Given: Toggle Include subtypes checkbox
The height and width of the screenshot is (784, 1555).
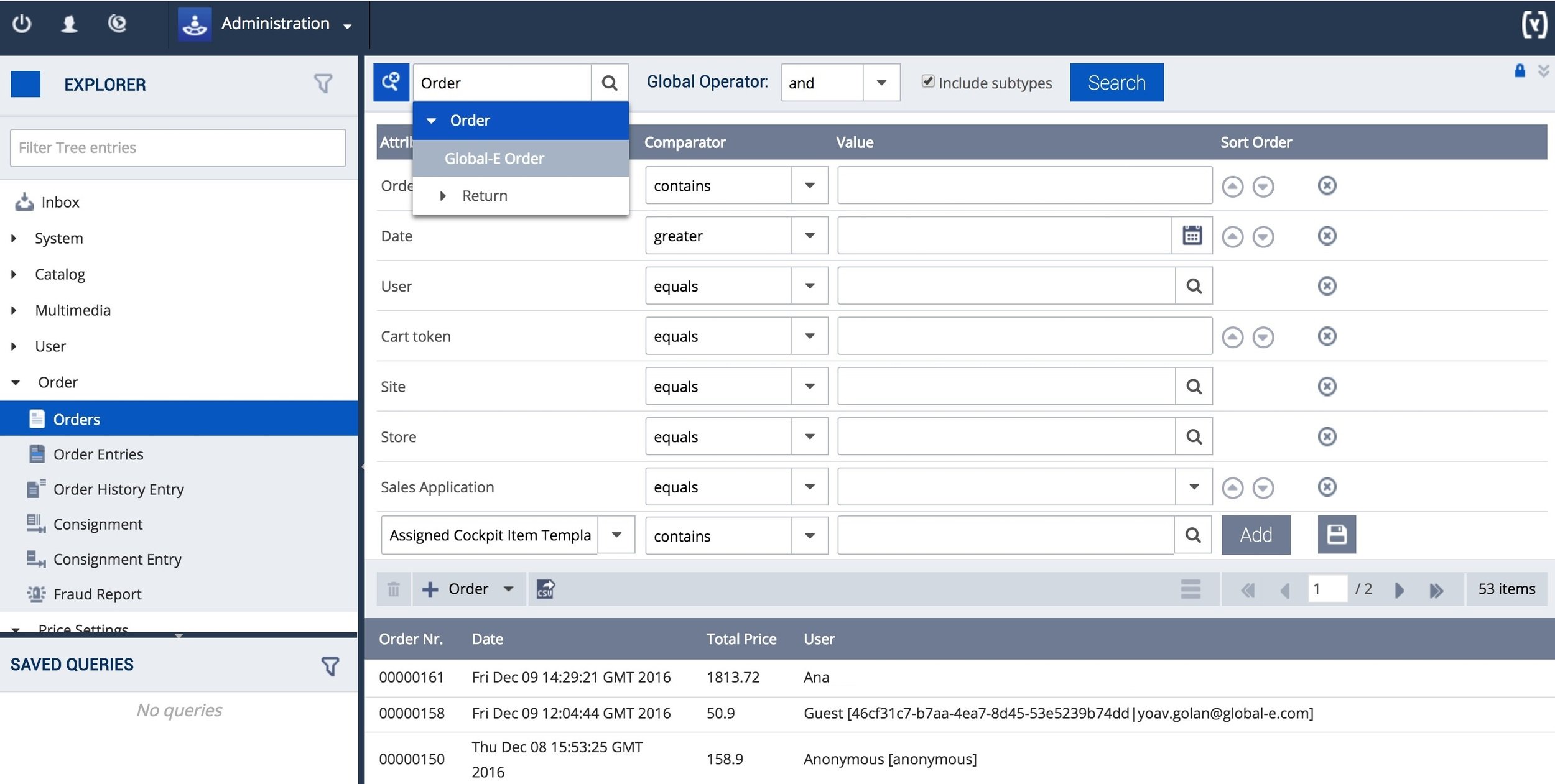Looking at the screenshot, I should pos(927,81).
